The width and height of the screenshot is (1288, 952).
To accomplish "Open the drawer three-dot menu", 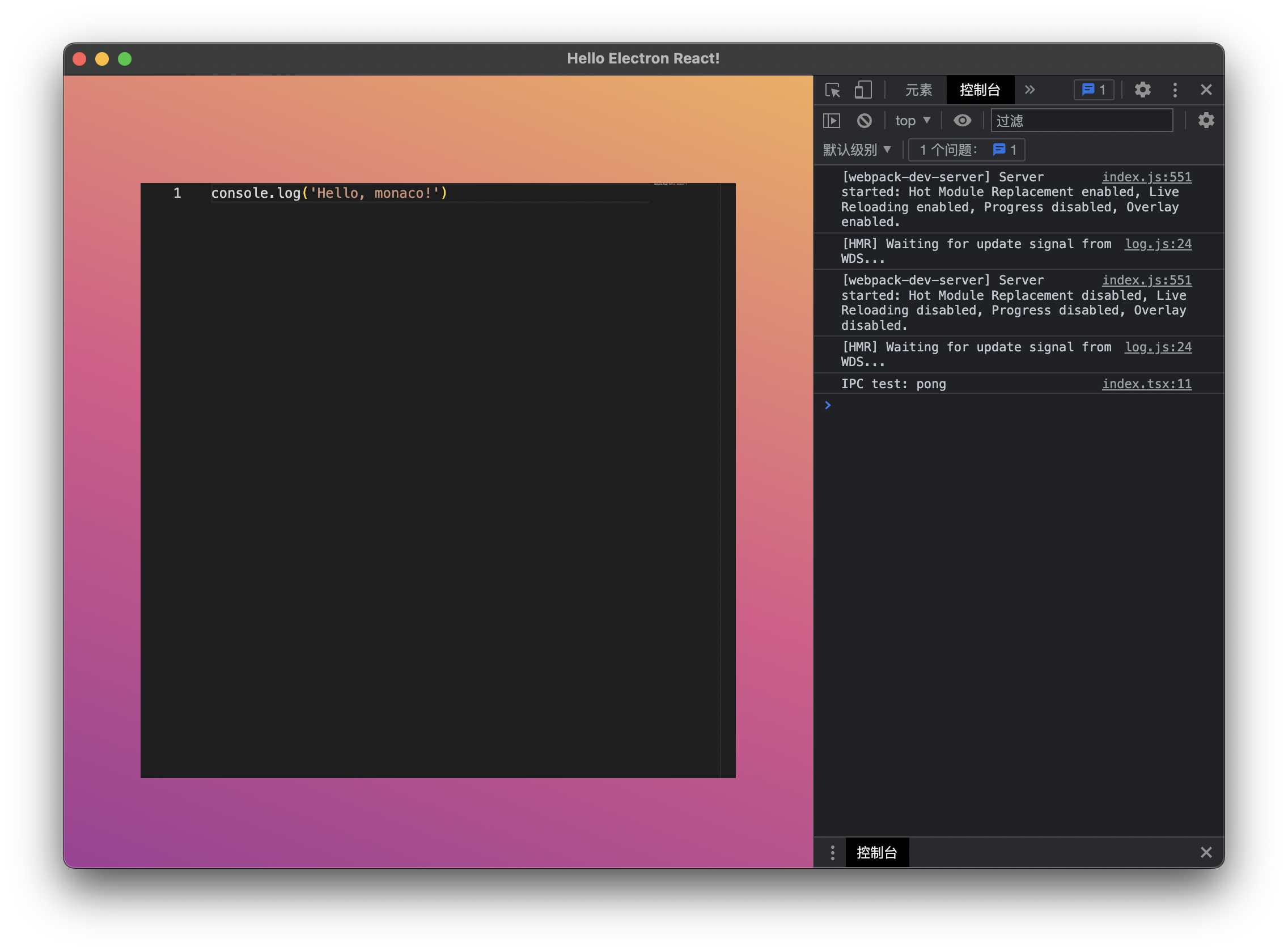I will 832,852.
